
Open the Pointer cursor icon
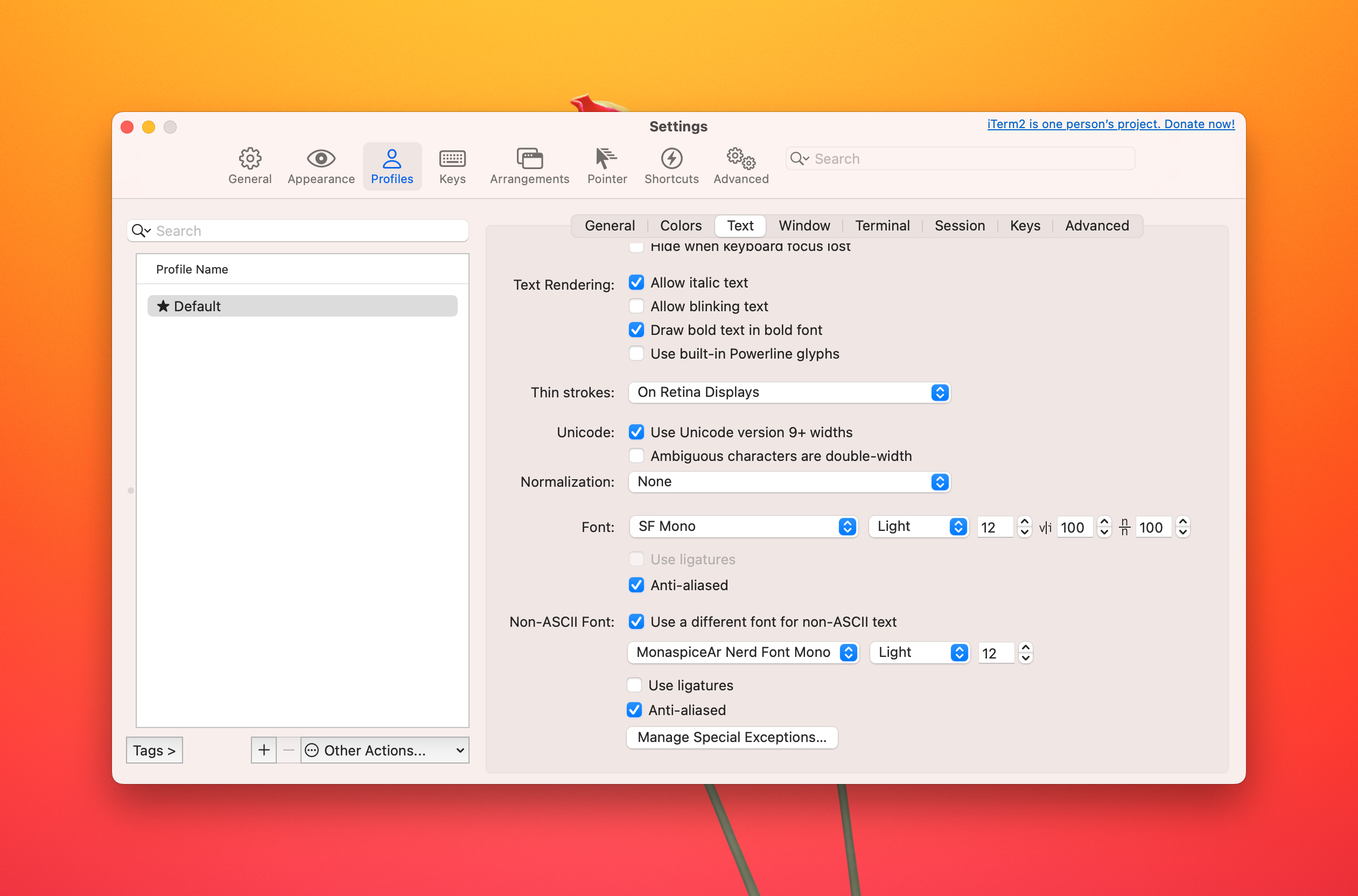click(x=606, y=158)
